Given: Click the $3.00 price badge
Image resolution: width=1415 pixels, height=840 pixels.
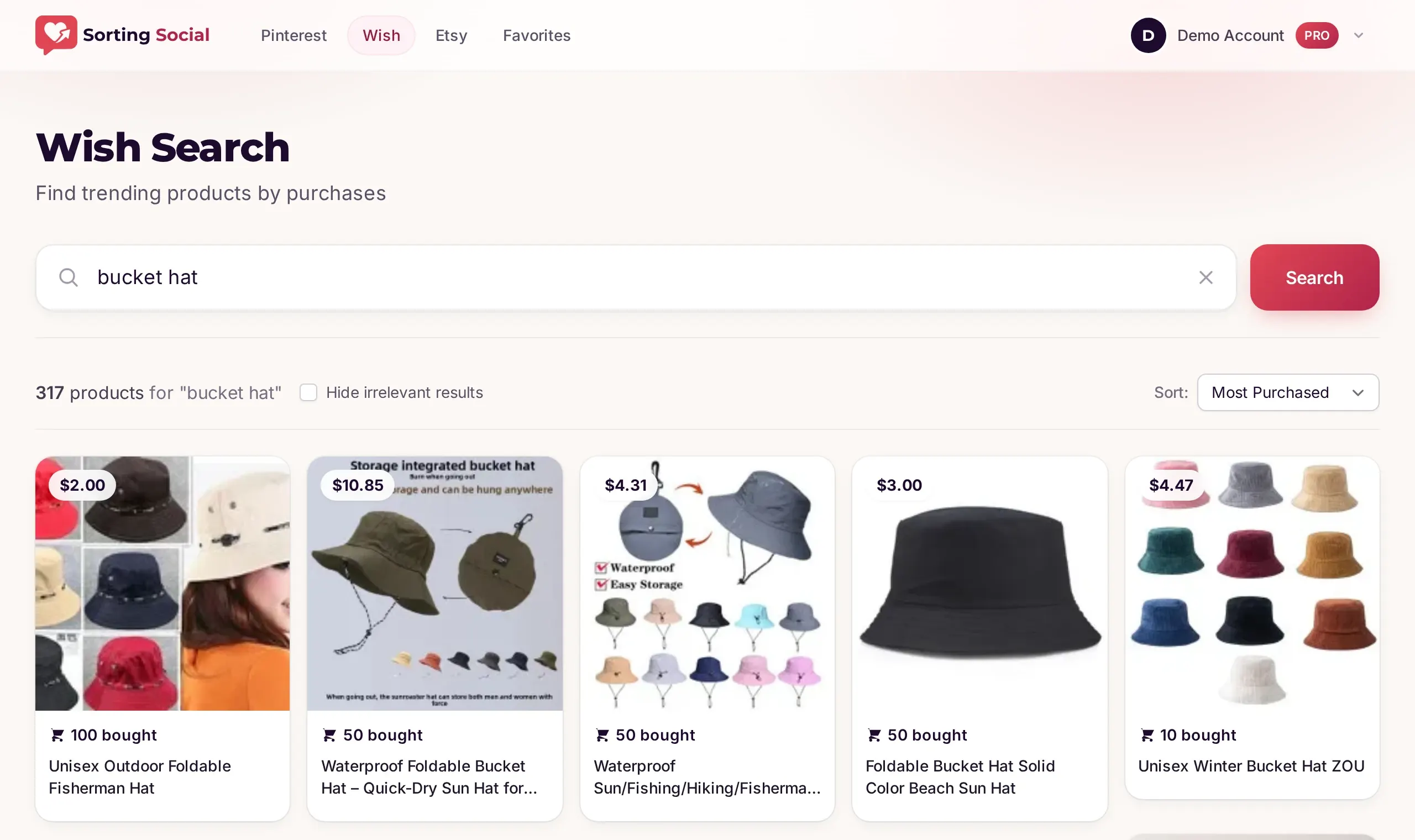Looking at the screenshot, I should (899, 485).
